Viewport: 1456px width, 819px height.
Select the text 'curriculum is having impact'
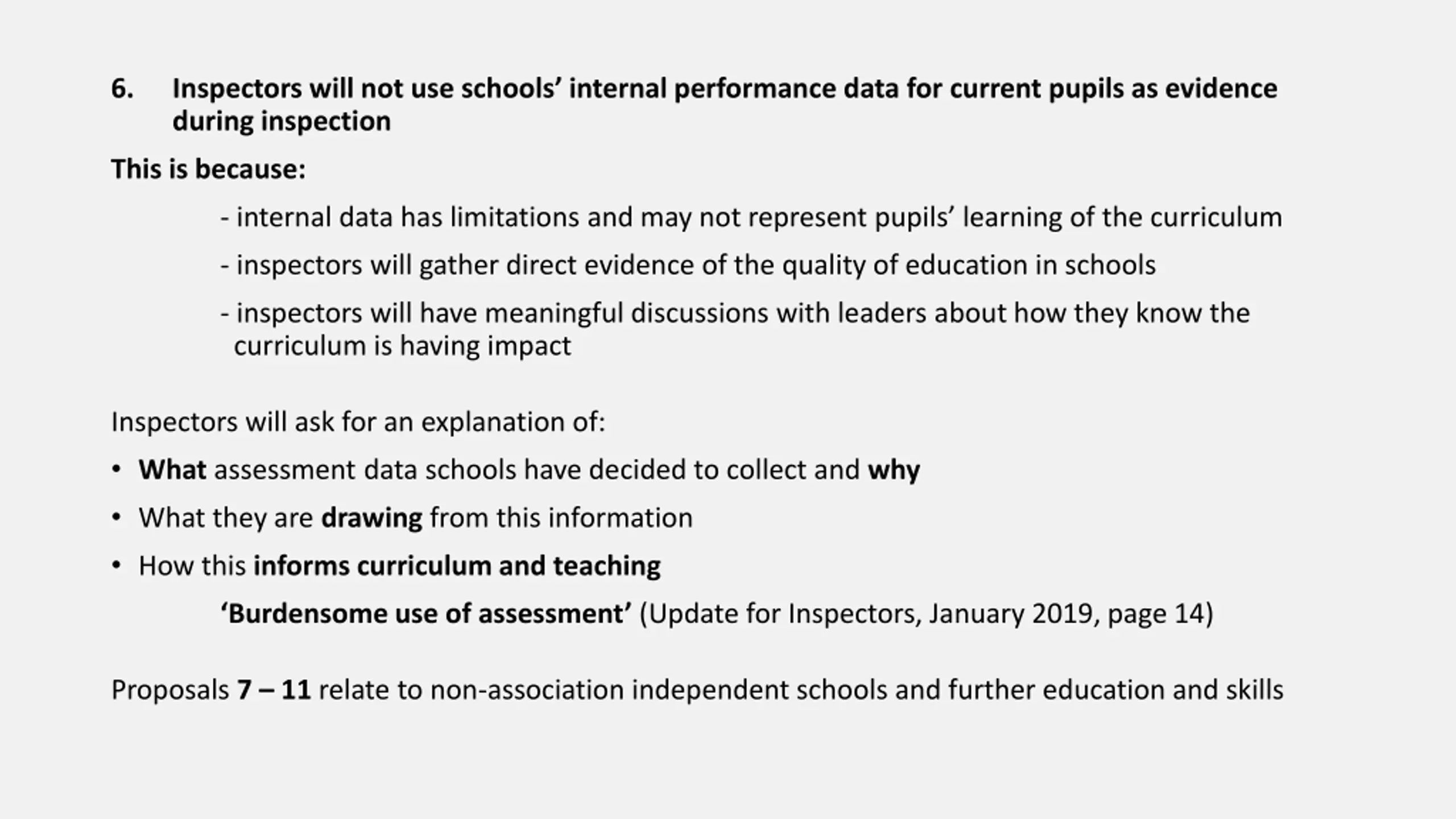[x=402, y=346]
